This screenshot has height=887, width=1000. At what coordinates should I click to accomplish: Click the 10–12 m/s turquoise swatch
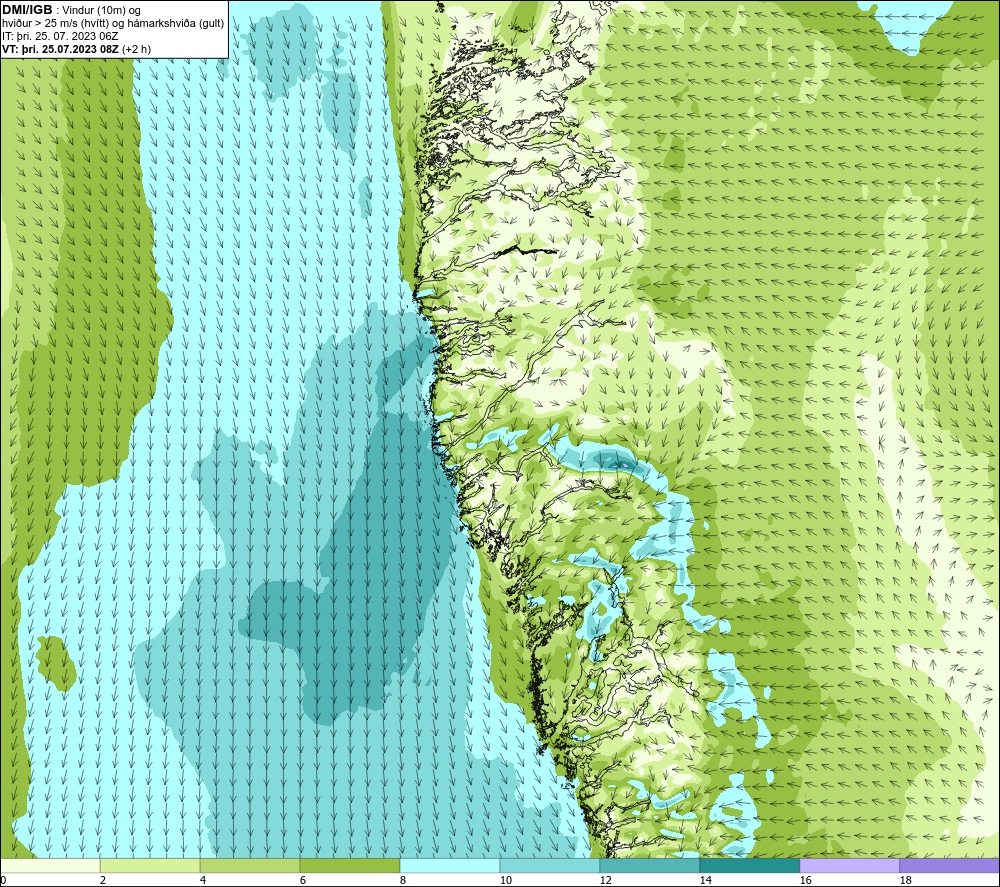point(550,865)
